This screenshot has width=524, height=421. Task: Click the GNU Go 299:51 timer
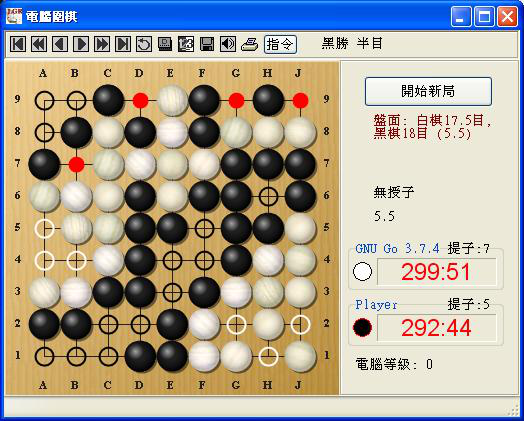tap(436, 272)
